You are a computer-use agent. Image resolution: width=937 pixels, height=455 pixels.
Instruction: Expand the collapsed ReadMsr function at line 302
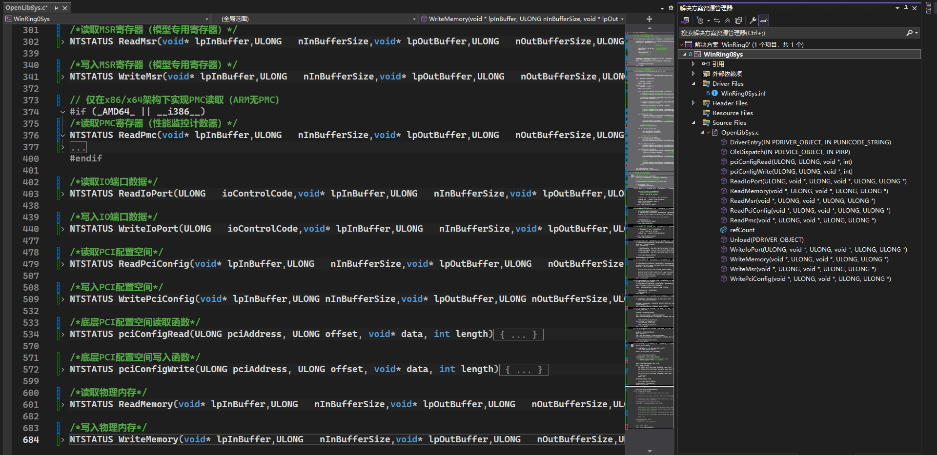pos(64,41)
